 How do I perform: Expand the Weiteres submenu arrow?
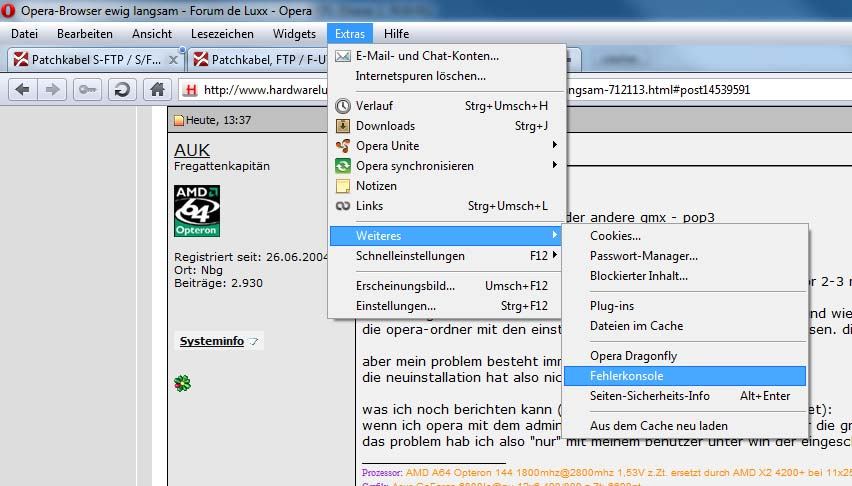point(554,235)
